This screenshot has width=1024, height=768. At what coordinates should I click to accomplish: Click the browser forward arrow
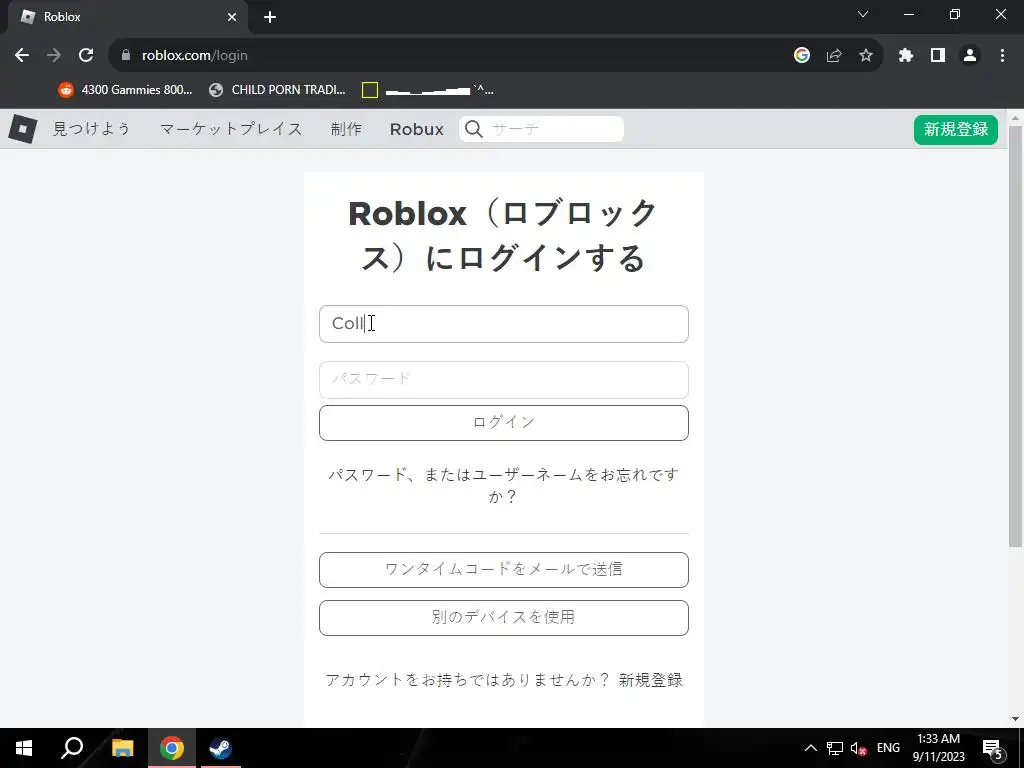tap(54, 56)
